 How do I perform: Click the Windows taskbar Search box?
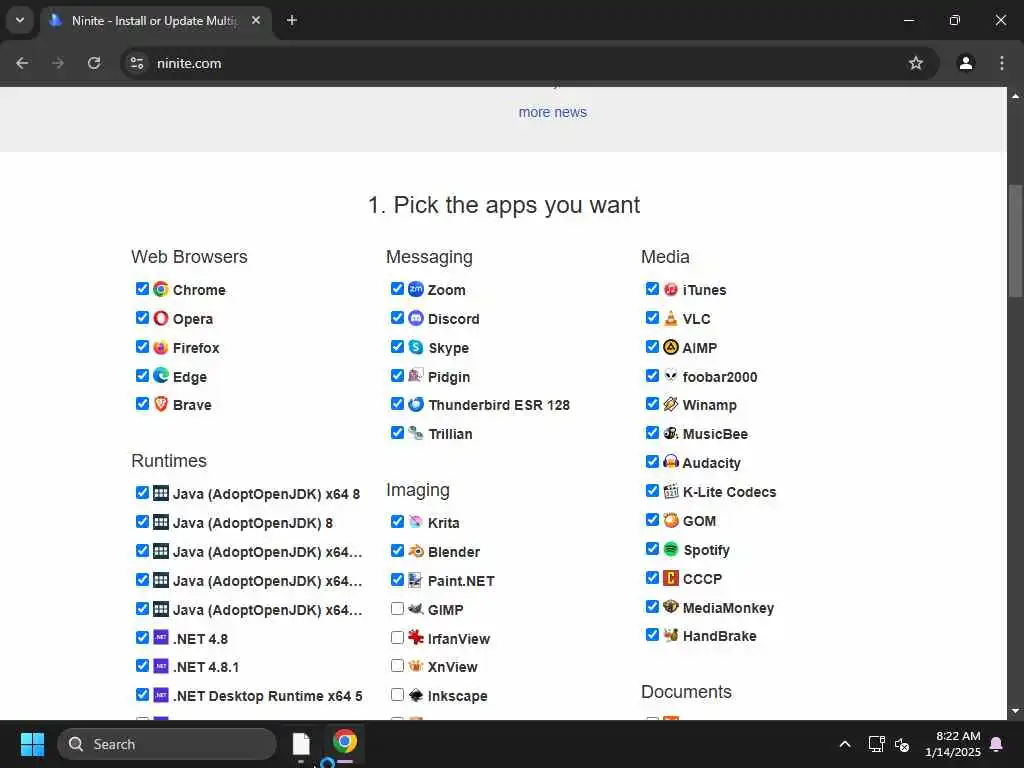pyautogui.click(x=167, y=744)
